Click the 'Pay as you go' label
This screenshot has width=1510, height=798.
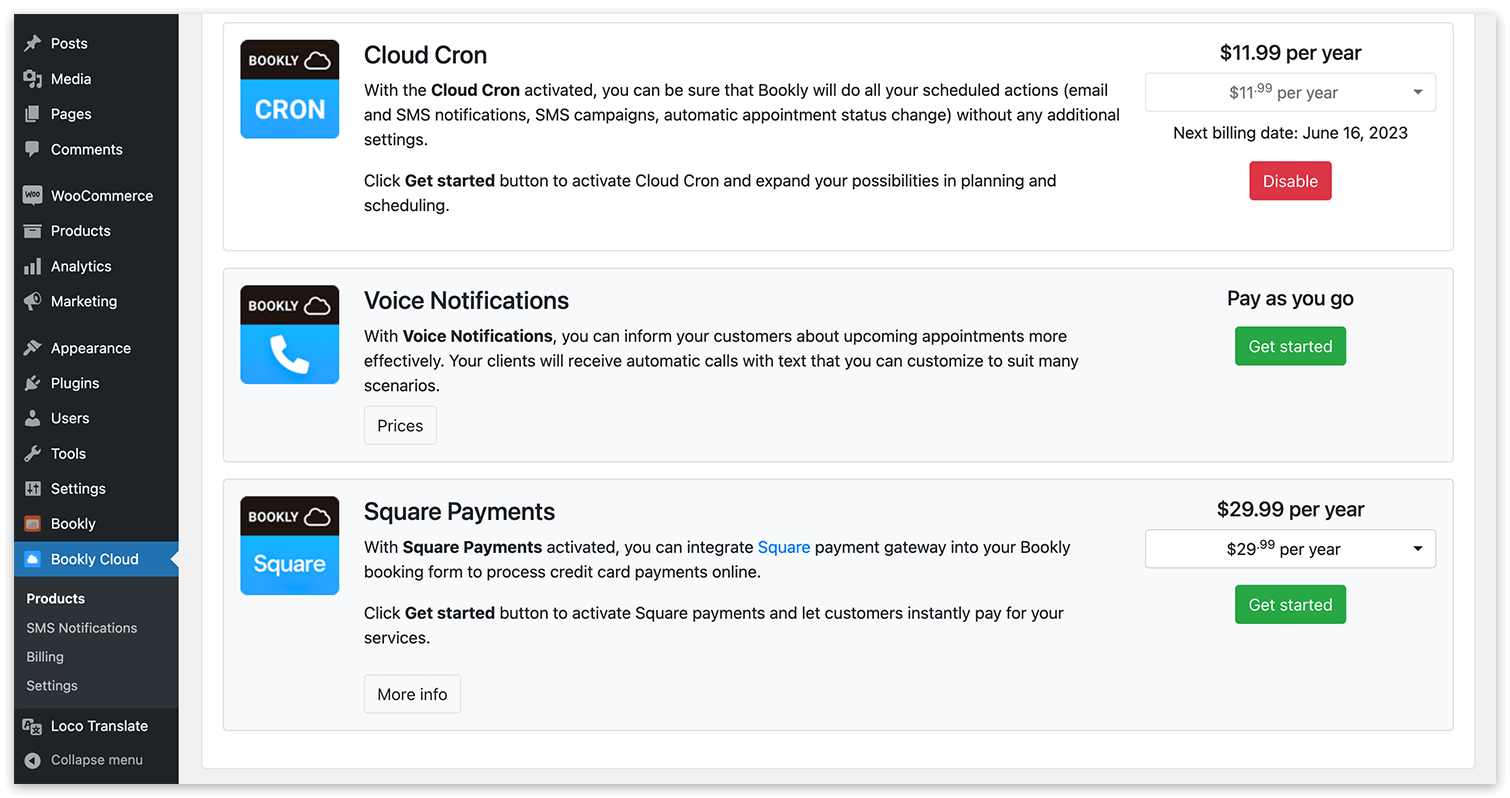[1290, 298]
